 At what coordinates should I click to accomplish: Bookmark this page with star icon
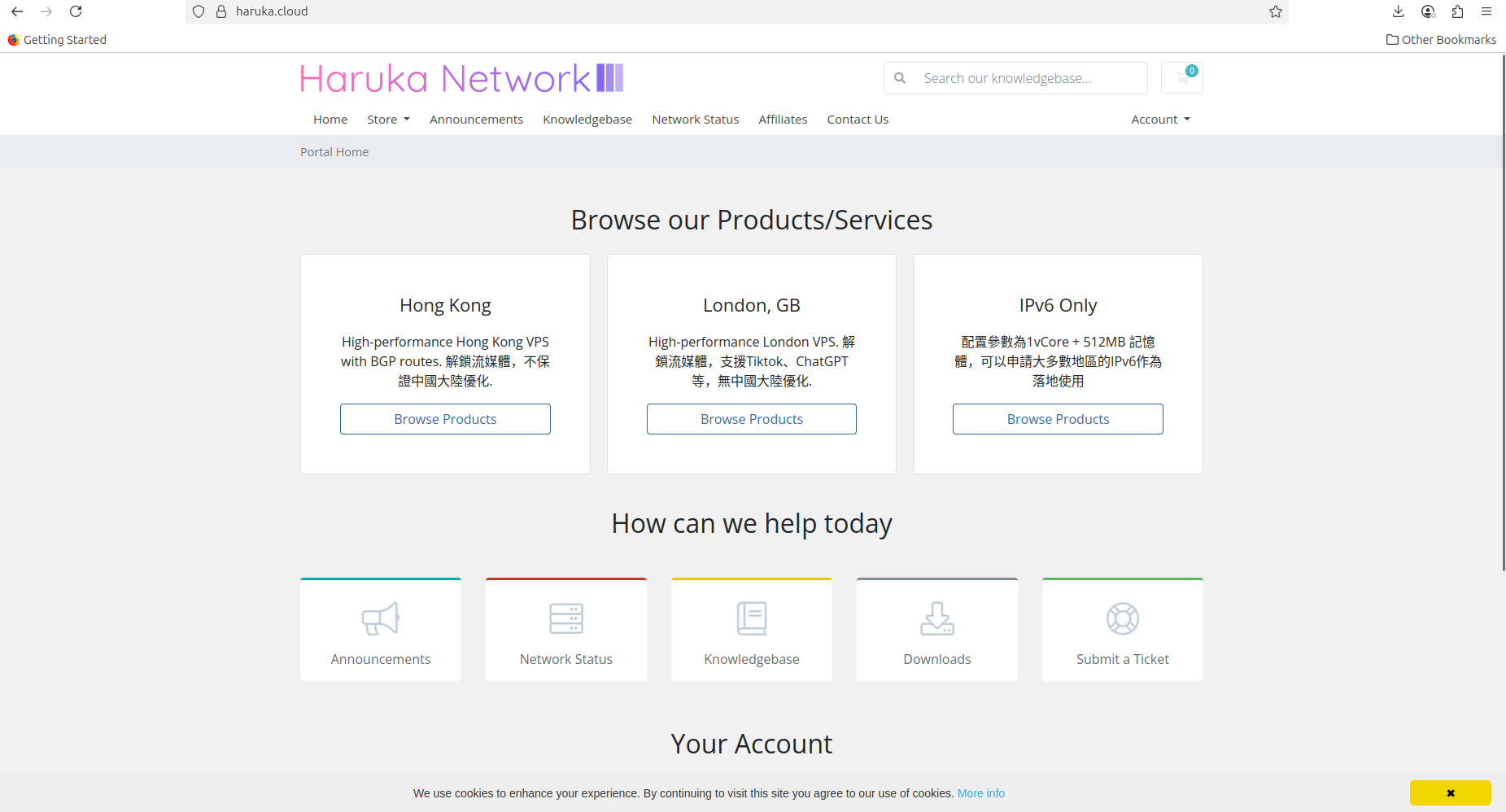[x=1276, y=11]
